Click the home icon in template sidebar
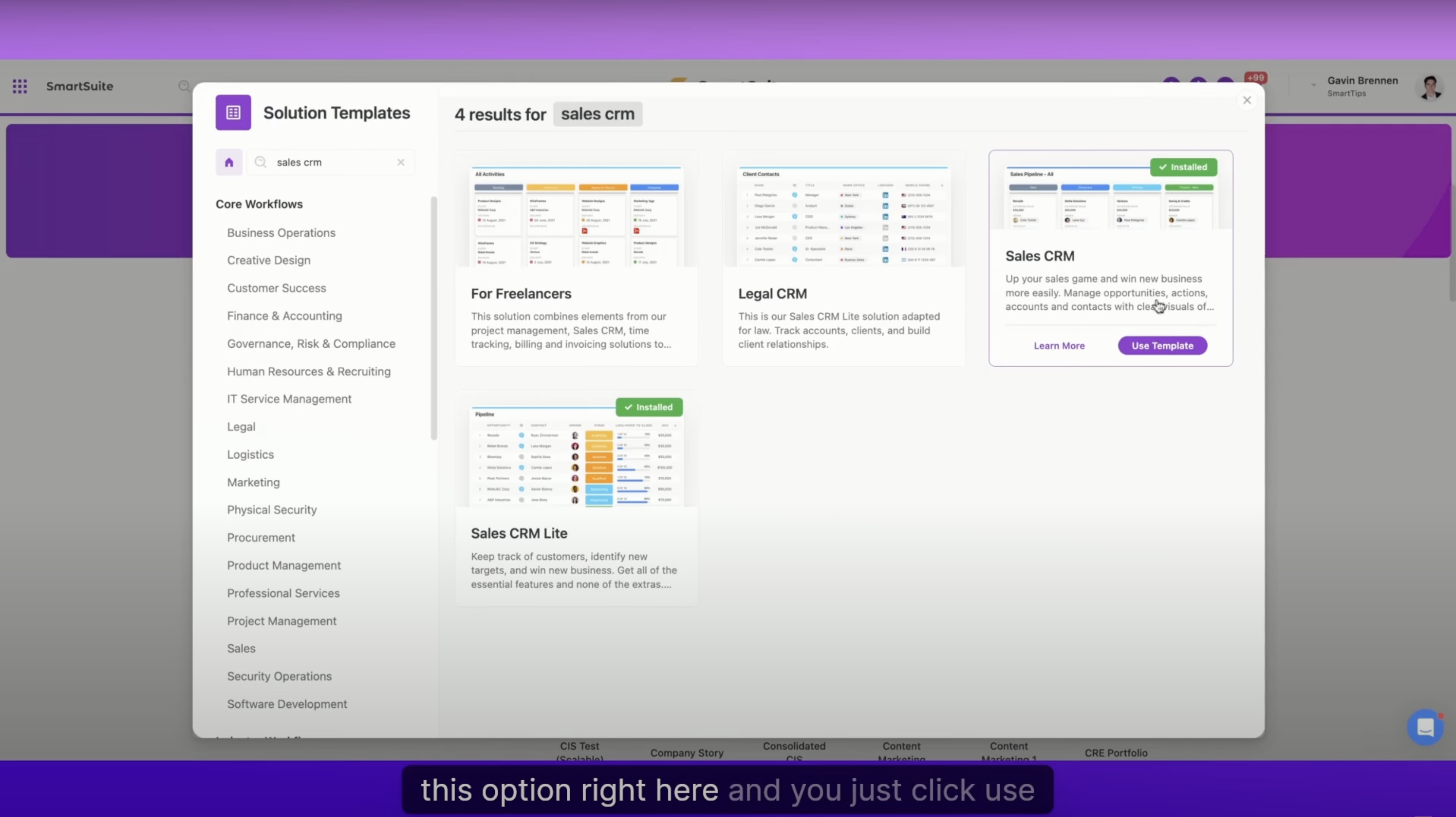 pyautogui.click(x=229, y=162)
